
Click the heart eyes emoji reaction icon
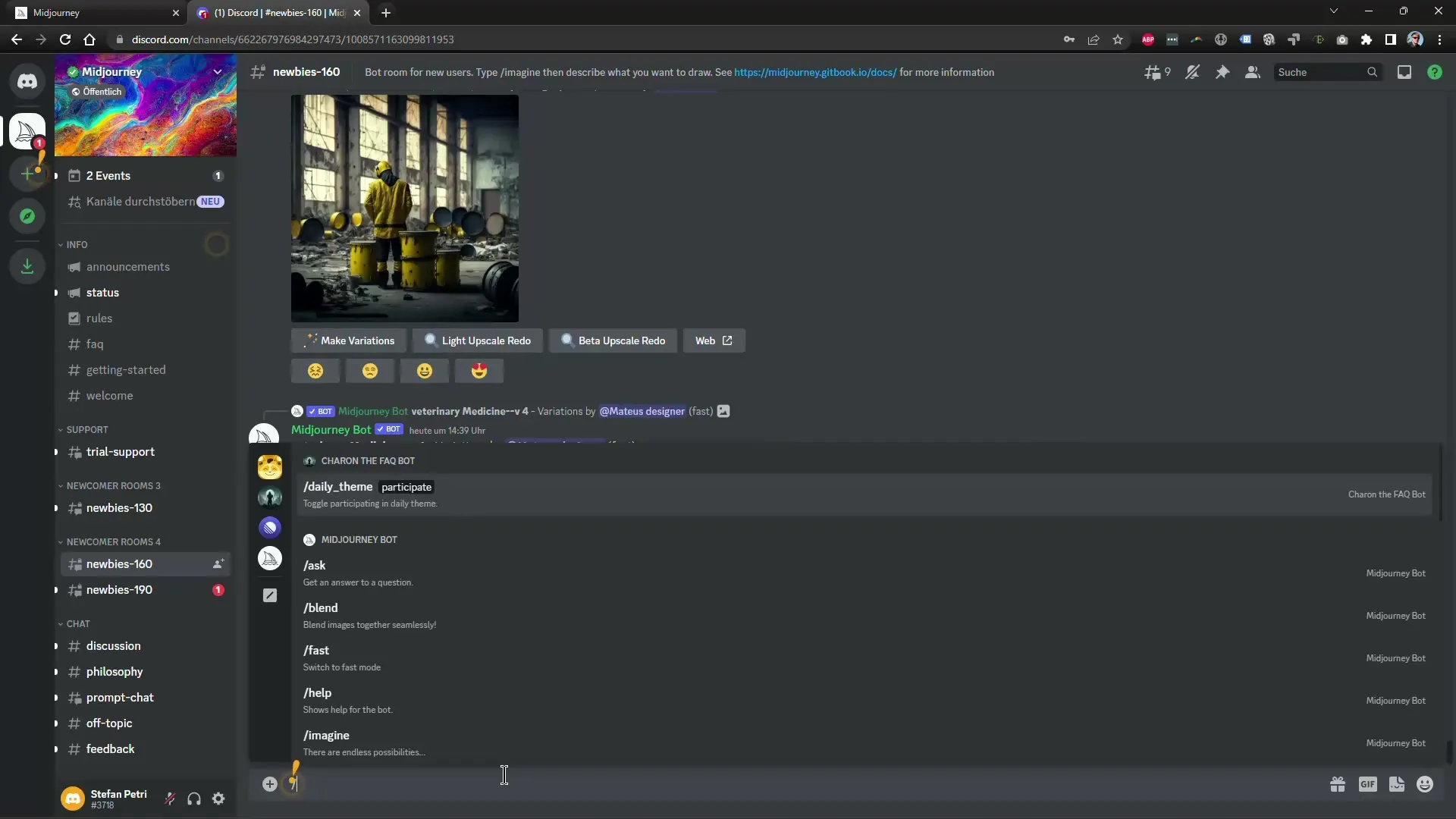tap(479, 371)
